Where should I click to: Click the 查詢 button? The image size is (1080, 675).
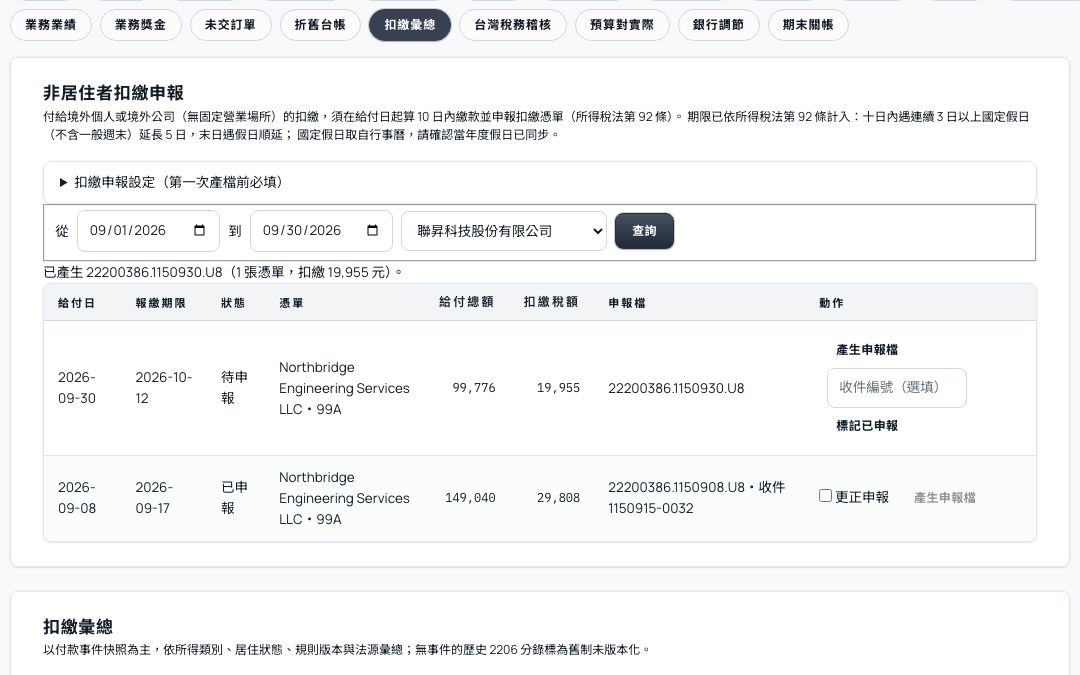[644, 231]
